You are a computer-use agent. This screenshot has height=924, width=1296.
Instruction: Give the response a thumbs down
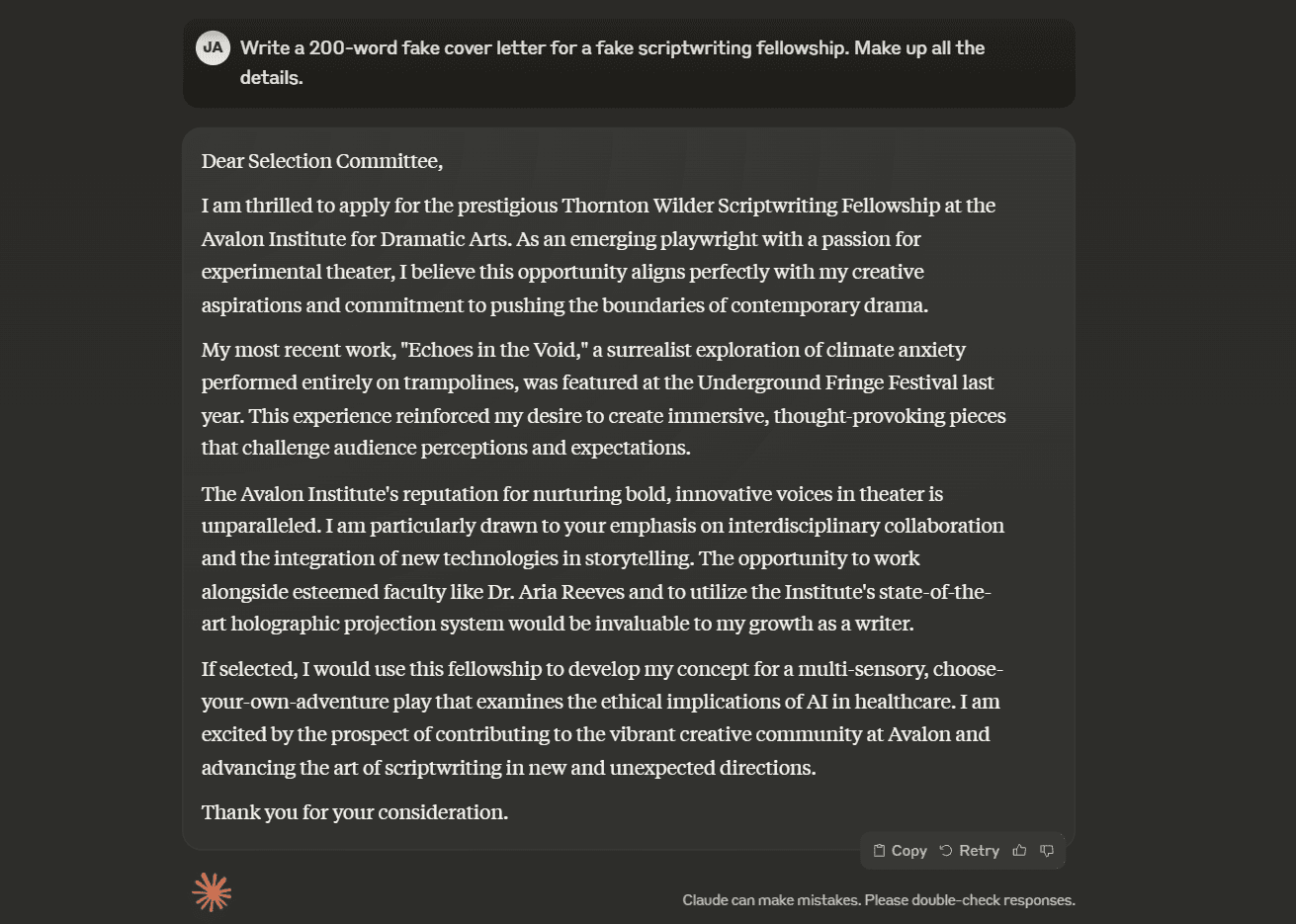(1047, 851)
